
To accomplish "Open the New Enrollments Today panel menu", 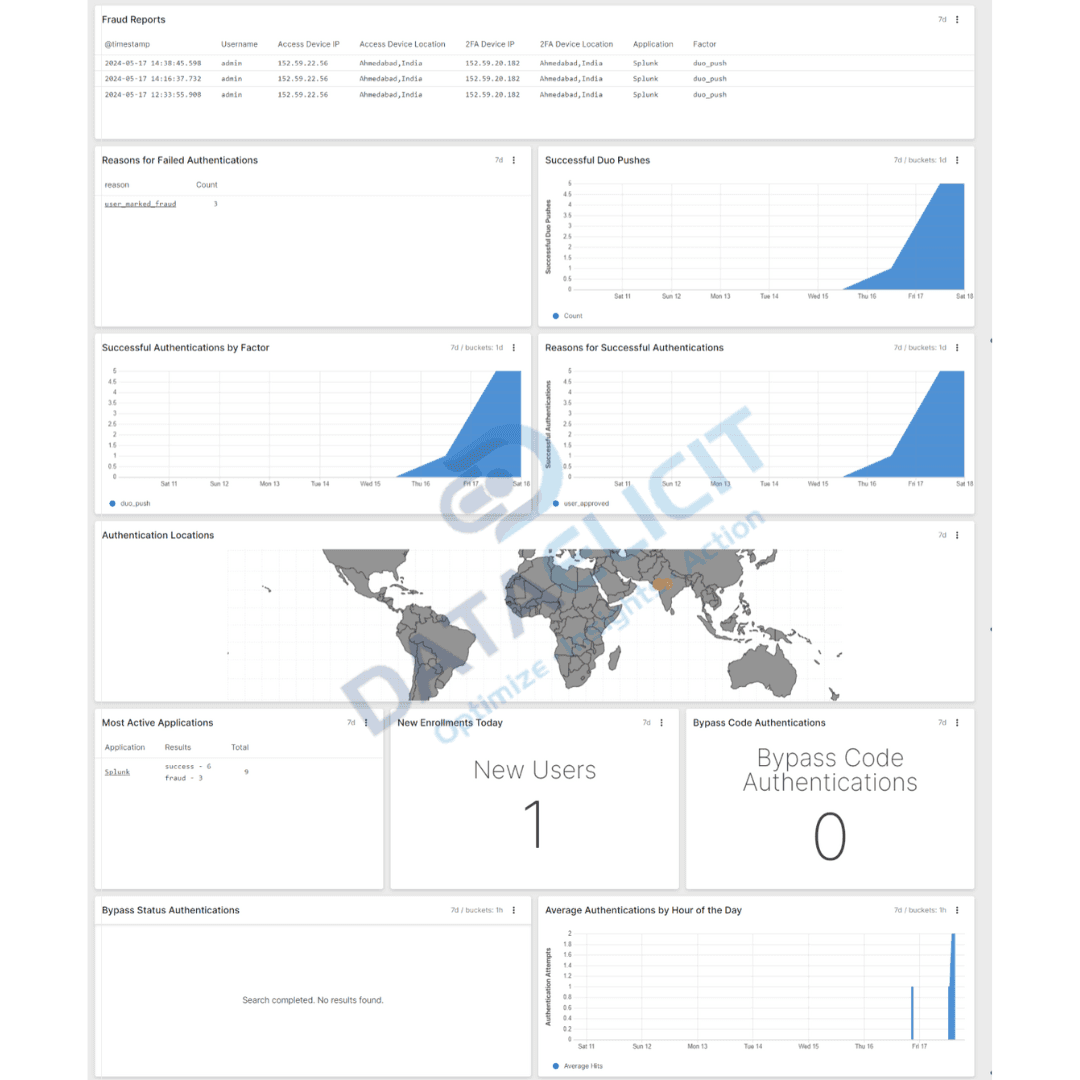I will pyautogui.click(x=662, y=722).
